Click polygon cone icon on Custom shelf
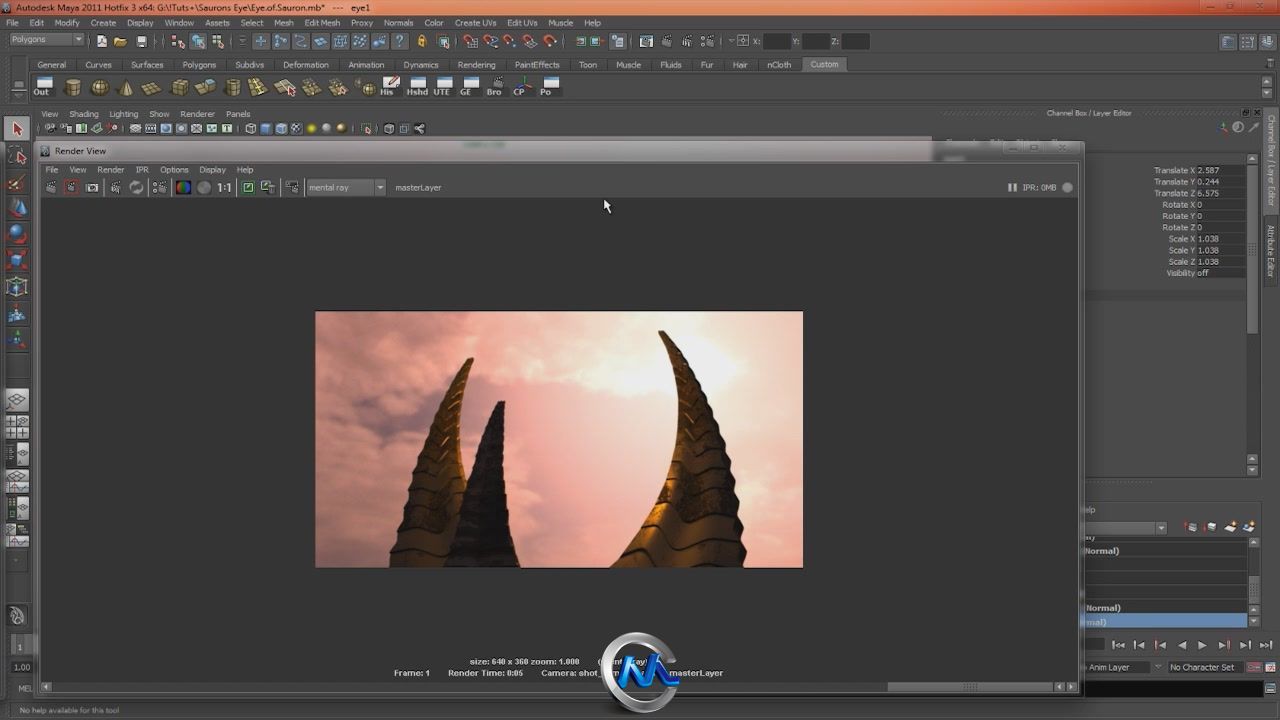The image size is (1280, 720). pyautogui.click(x=126, y=87)
